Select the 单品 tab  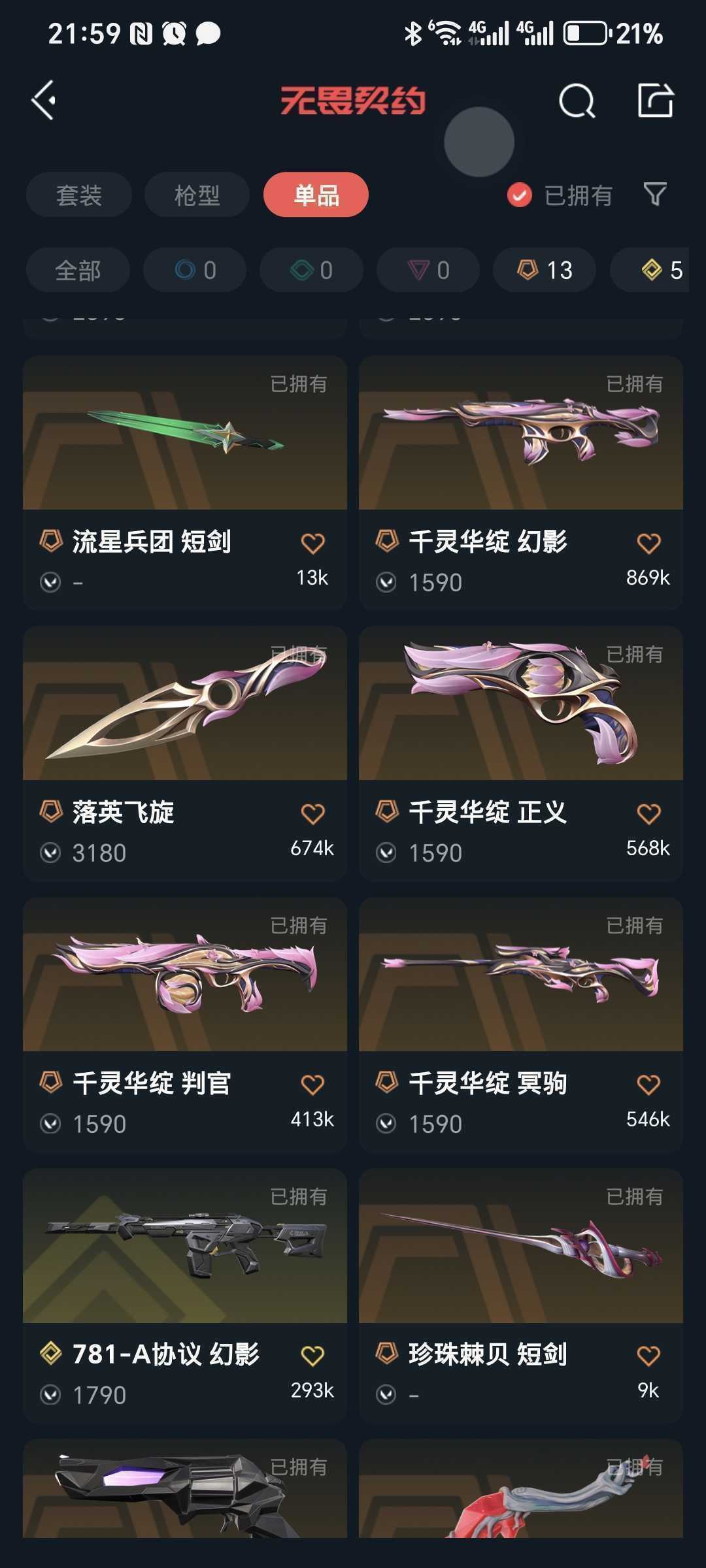[x=316, y=195]
